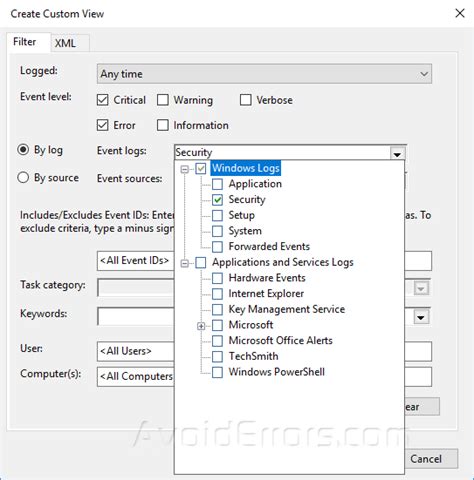474x480 pixels.
Task: Check the TechSmith checkbox
Action: (217, 356)
